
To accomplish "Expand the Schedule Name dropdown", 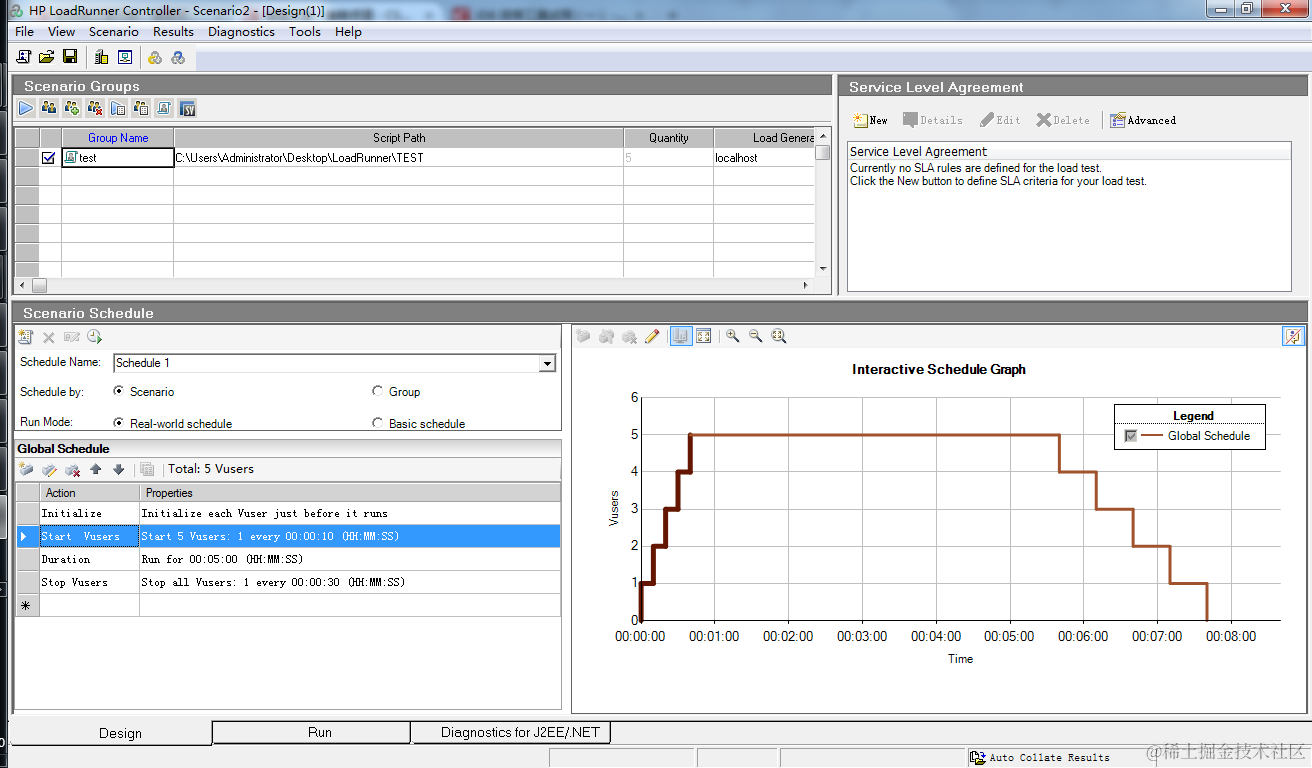I will (x=547, y=364).
